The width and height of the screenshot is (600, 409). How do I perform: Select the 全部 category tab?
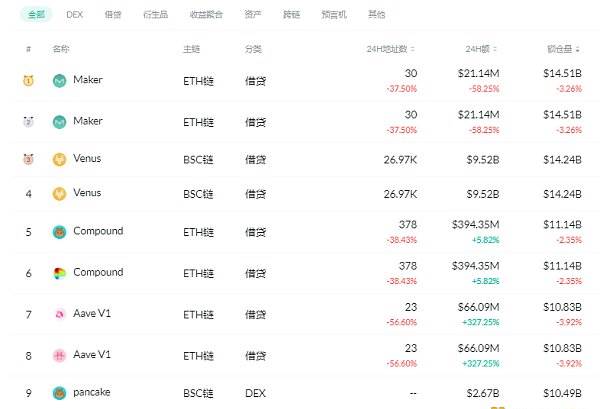[x=36, y=15]
